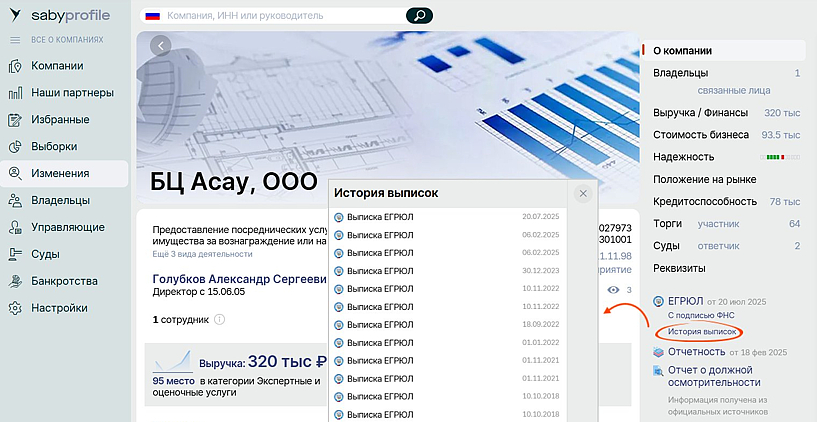Open Компании in the sidebar
817x422 pixels.
(x=57, y=66)
